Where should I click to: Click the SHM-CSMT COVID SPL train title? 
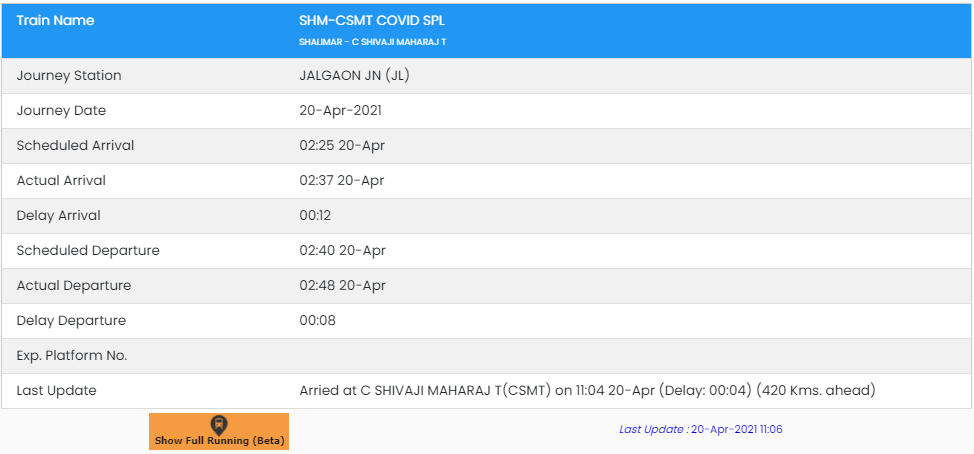tap(373, 20)
